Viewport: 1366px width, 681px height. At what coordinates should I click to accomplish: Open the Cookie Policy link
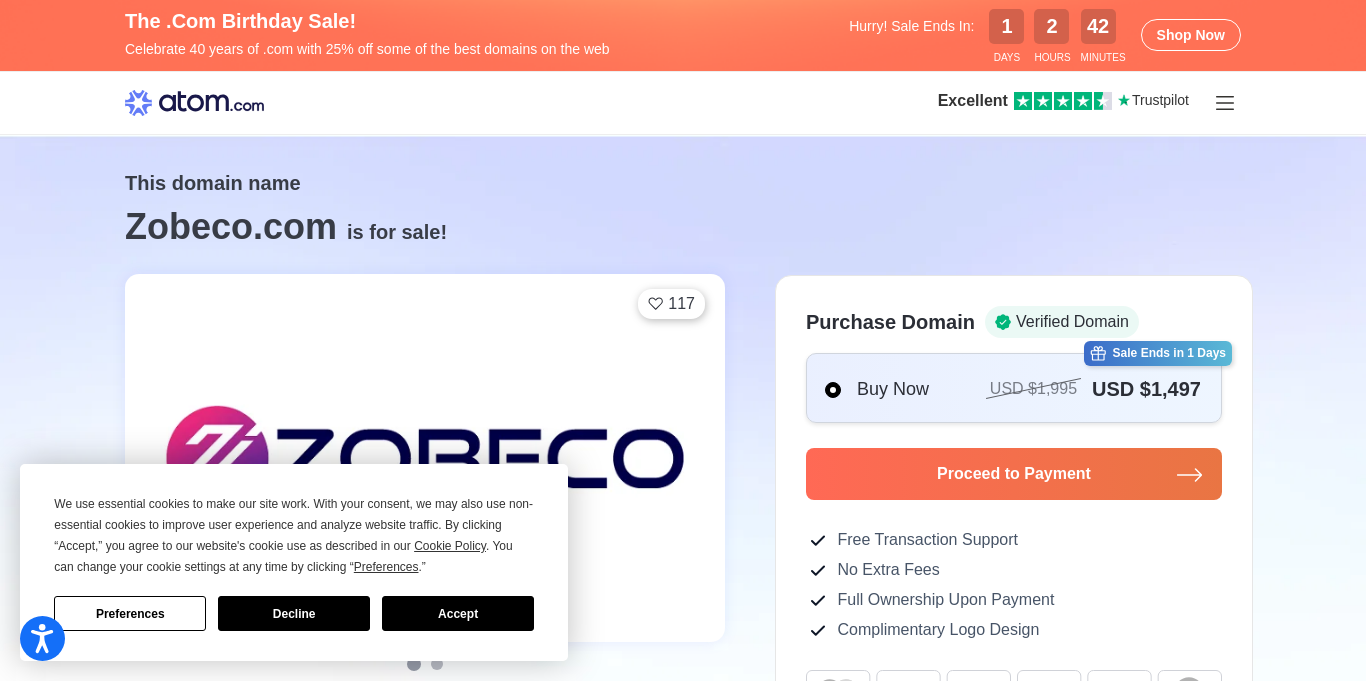click(449, 546)
